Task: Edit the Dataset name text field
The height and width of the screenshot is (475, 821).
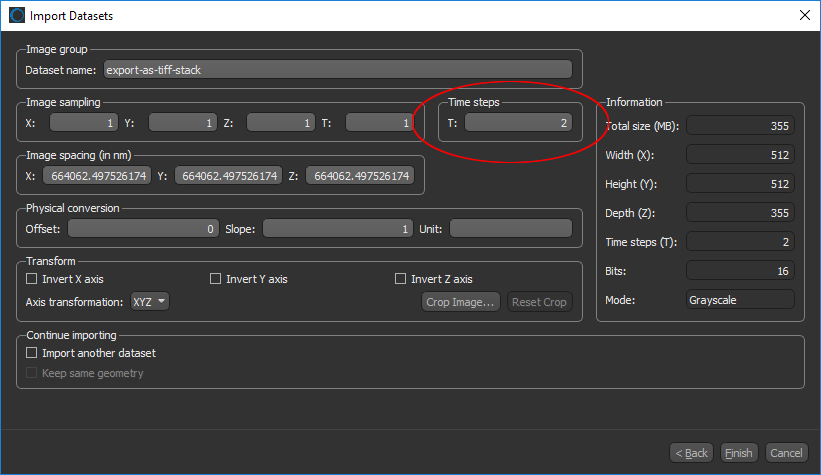Action: click(x=338, y=70)
